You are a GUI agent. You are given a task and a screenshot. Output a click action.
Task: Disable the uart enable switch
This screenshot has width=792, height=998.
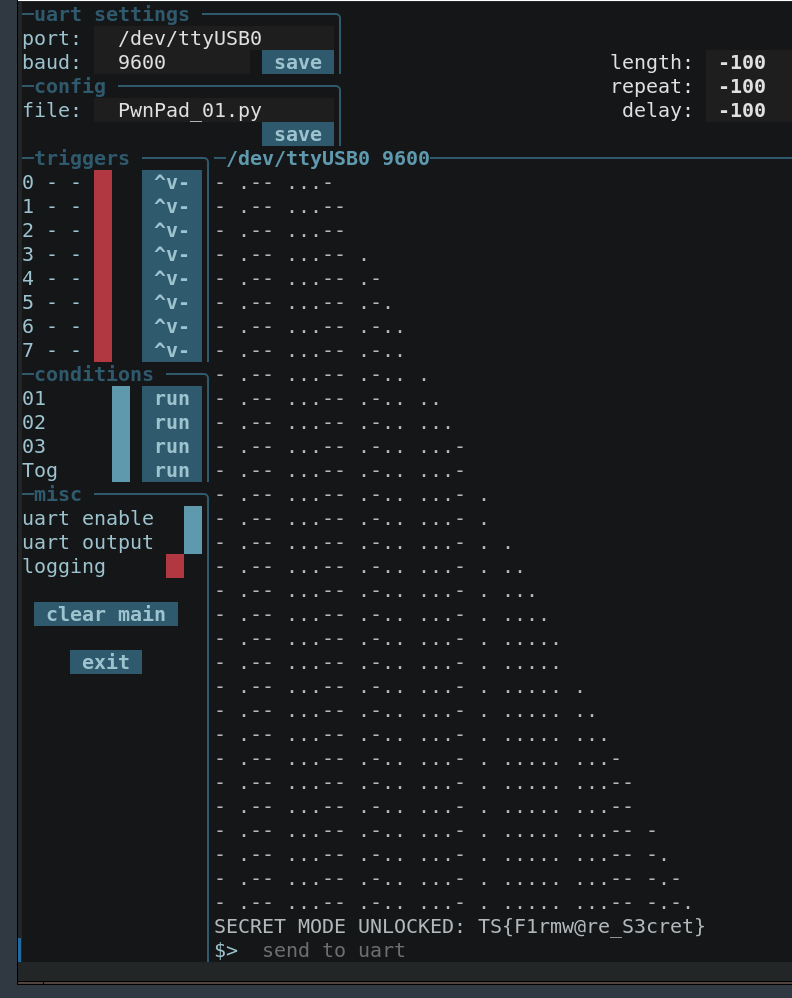click(x=193, y=518)
